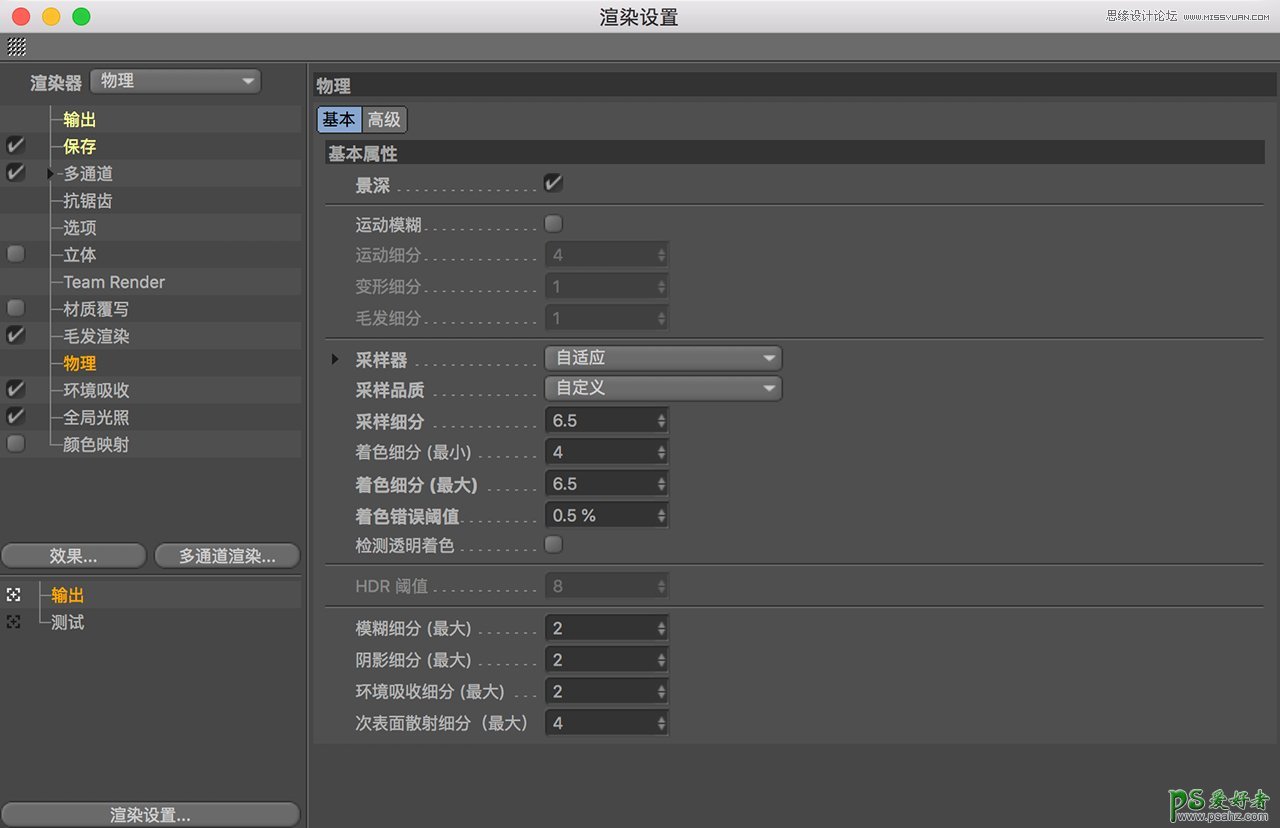Screen dimensions: 1280x828
Task: Click the 采样细分 stepper arrows
Action: [x=661, y=421]
